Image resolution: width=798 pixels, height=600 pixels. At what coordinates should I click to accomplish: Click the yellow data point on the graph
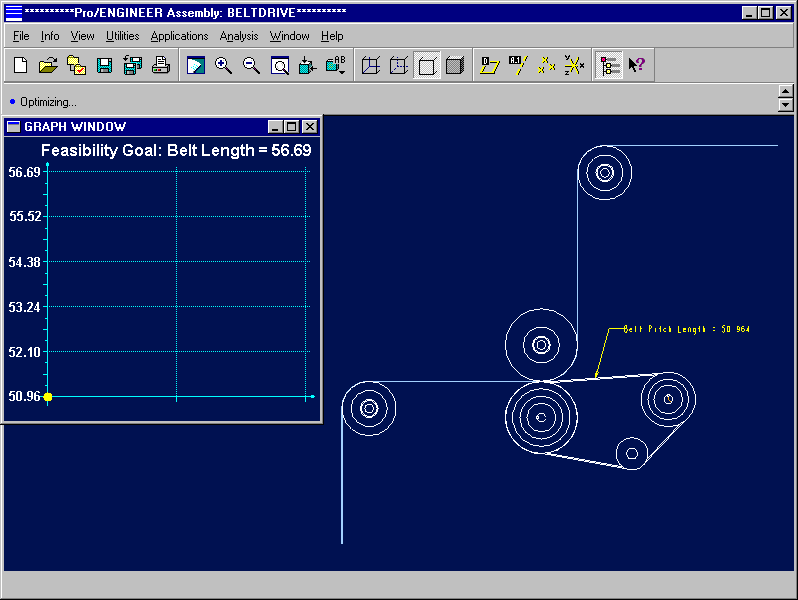[48, 397]
